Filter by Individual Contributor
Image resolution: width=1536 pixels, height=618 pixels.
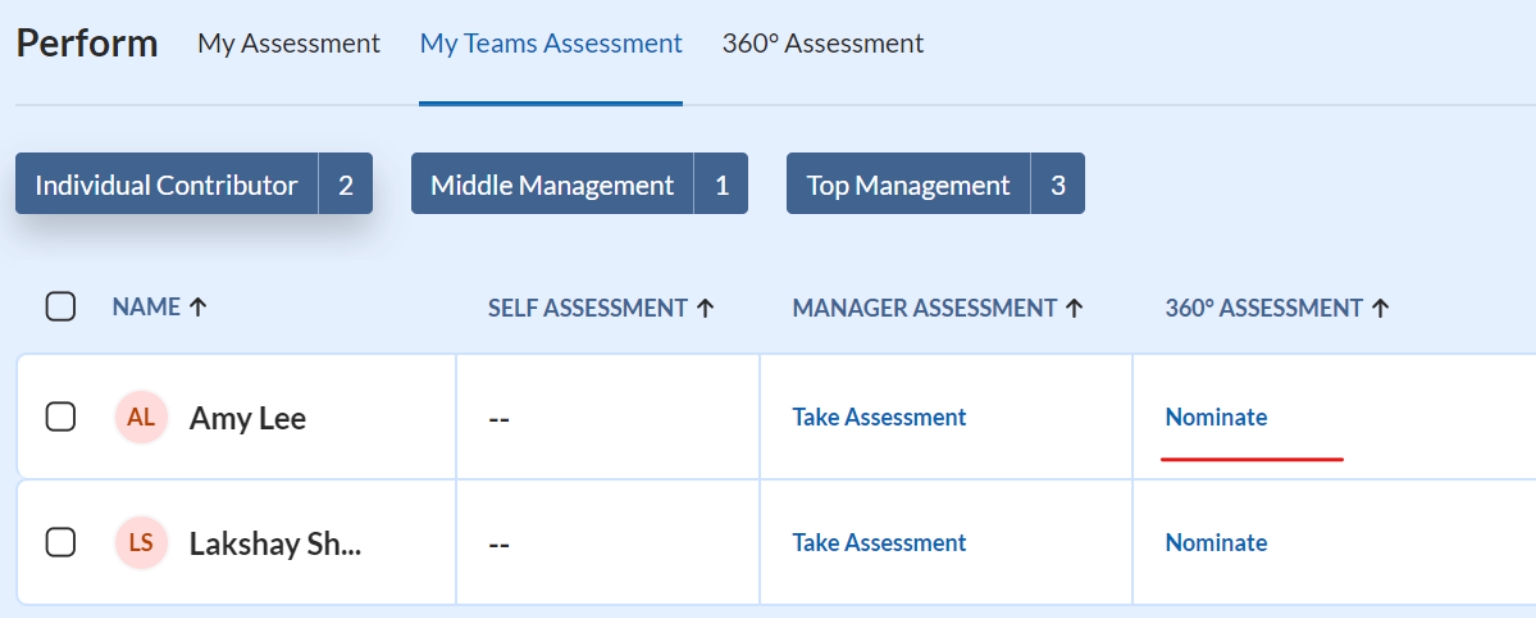[167, 185]
